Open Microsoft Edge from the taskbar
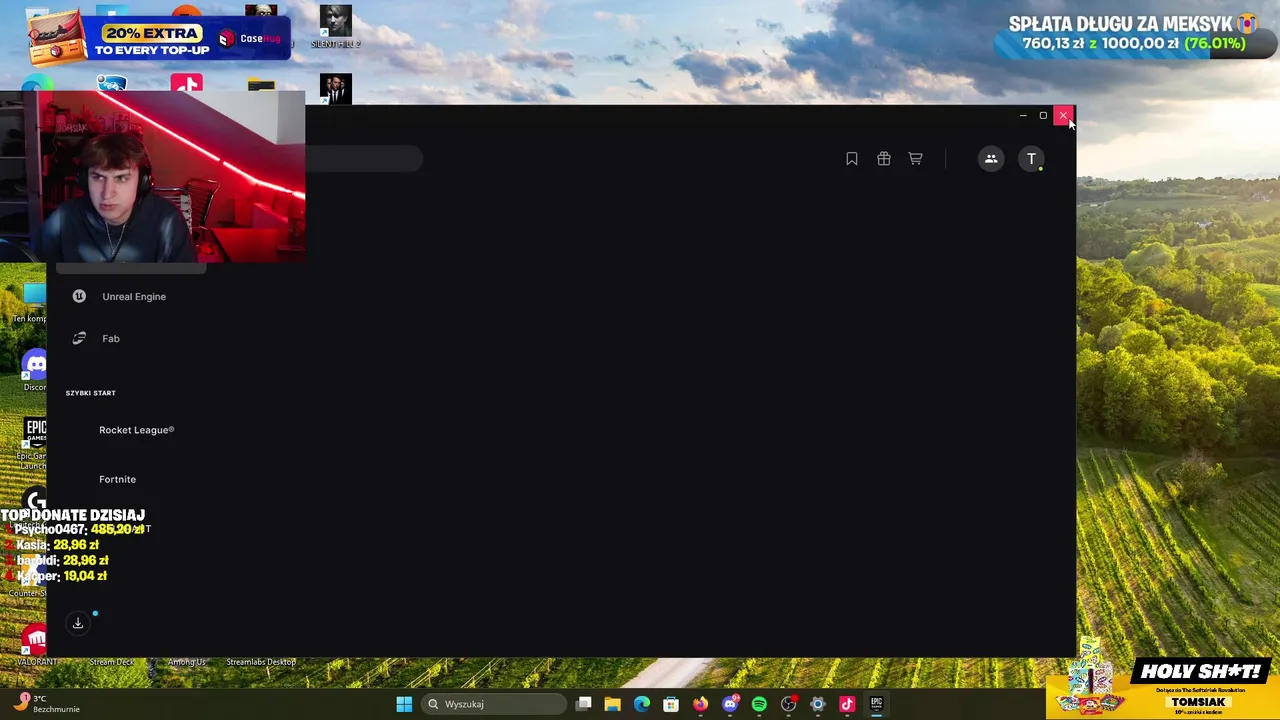 coord(642,704)
